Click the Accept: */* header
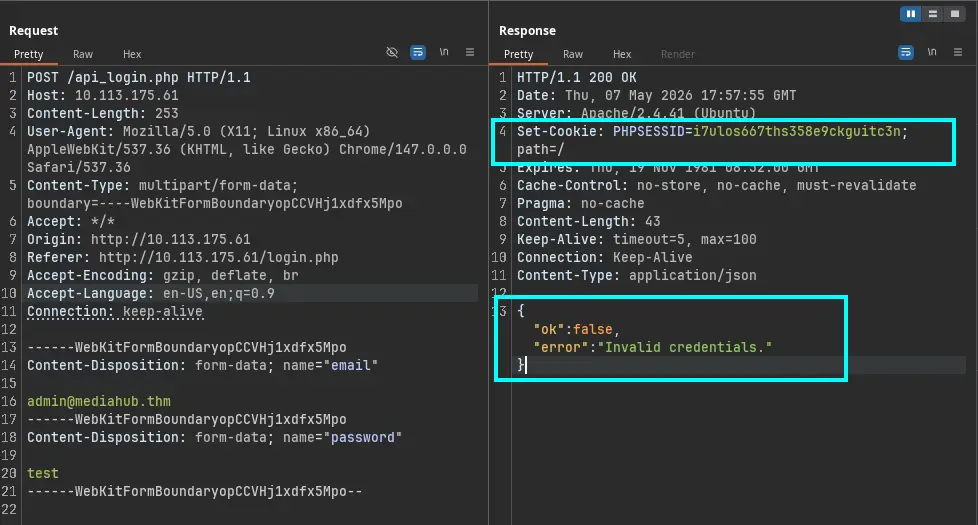Screen dimensions: 978x525 [x=70, y=221]
